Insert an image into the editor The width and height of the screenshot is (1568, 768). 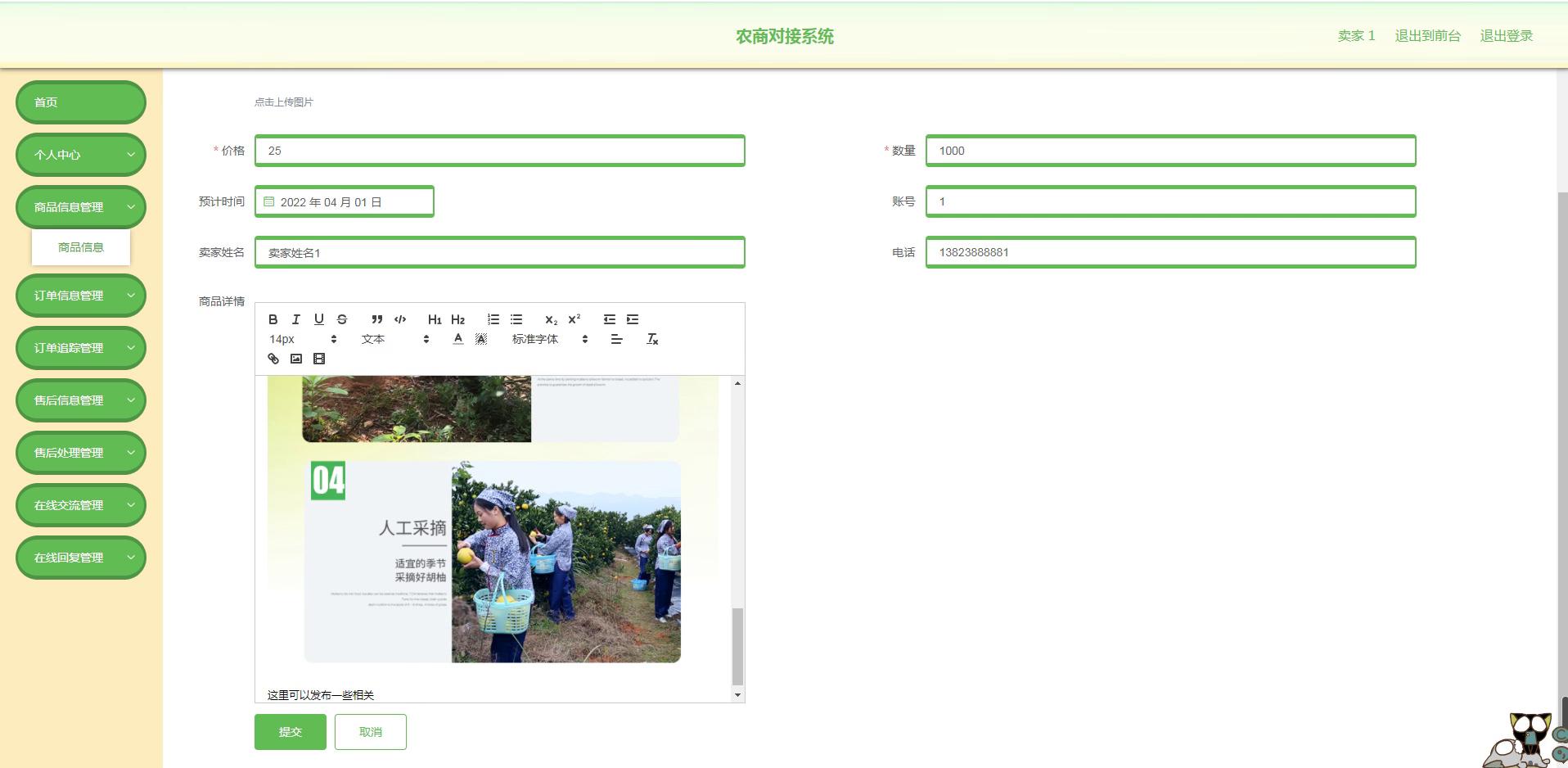[296, 359]
